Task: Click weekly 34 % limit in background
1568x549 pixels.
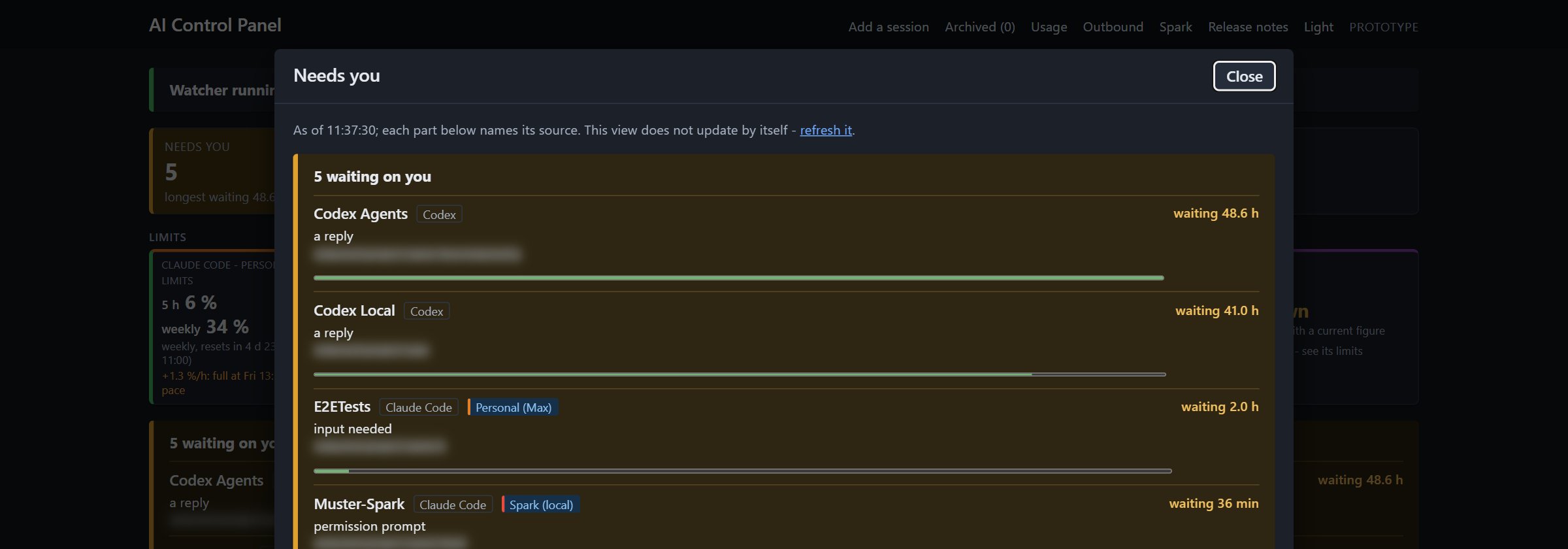Action: pos(205,327)
